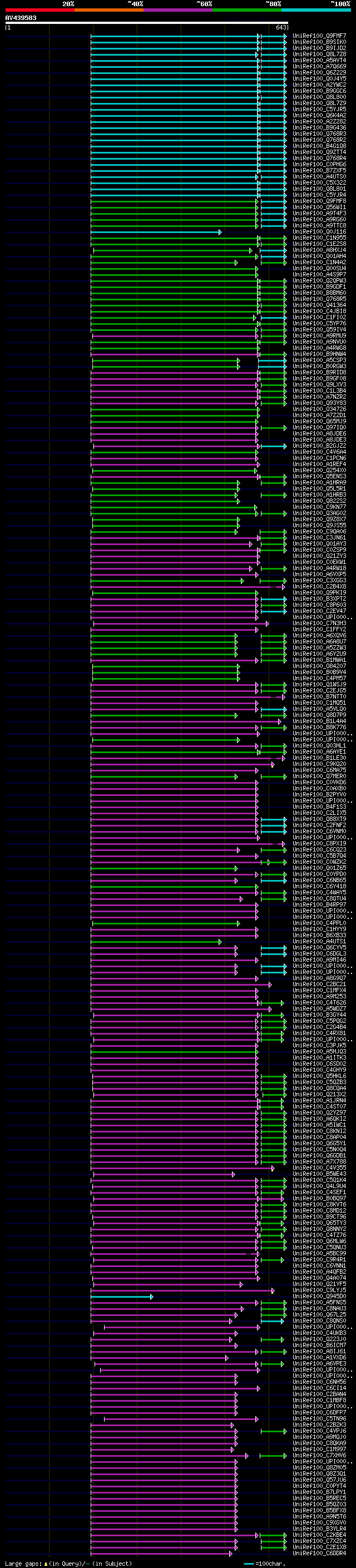Screen dimensions: 356x1568
Task: Open the UniRef100_Q6K4A2 entry
Action: [319, 115]
